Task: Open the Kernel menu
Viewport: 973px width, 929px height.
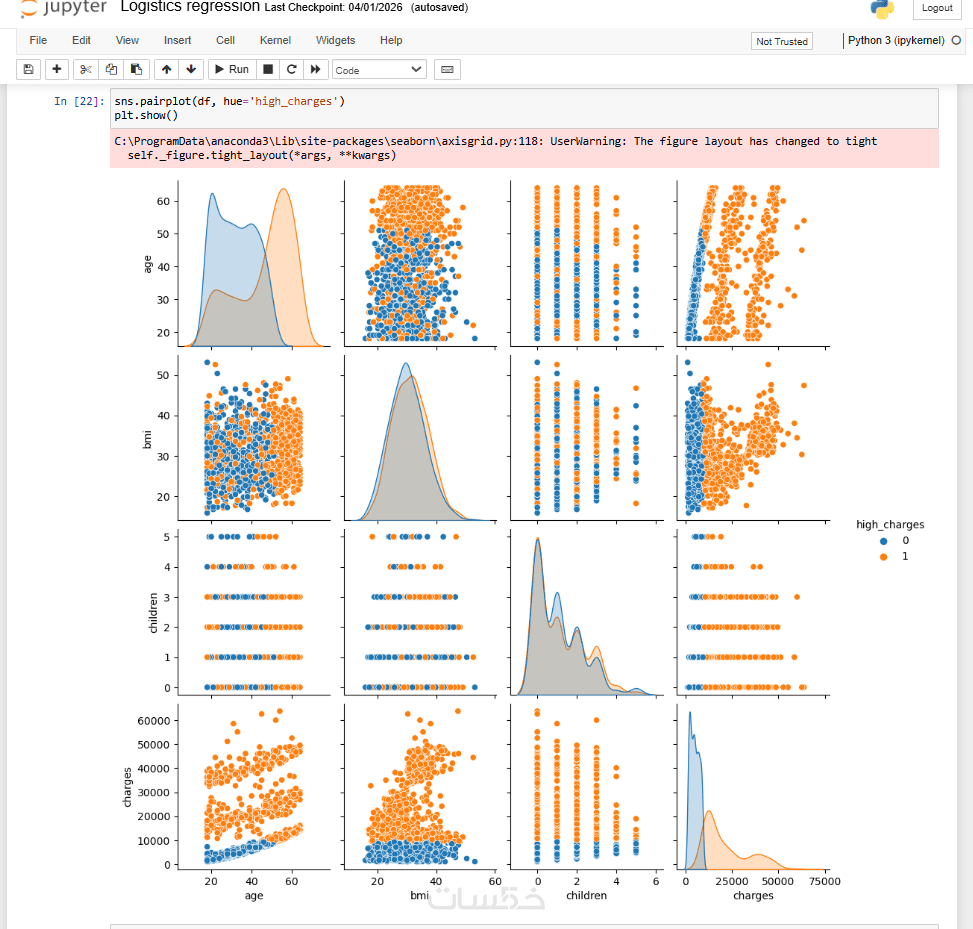Action: [x=275, y=40]
